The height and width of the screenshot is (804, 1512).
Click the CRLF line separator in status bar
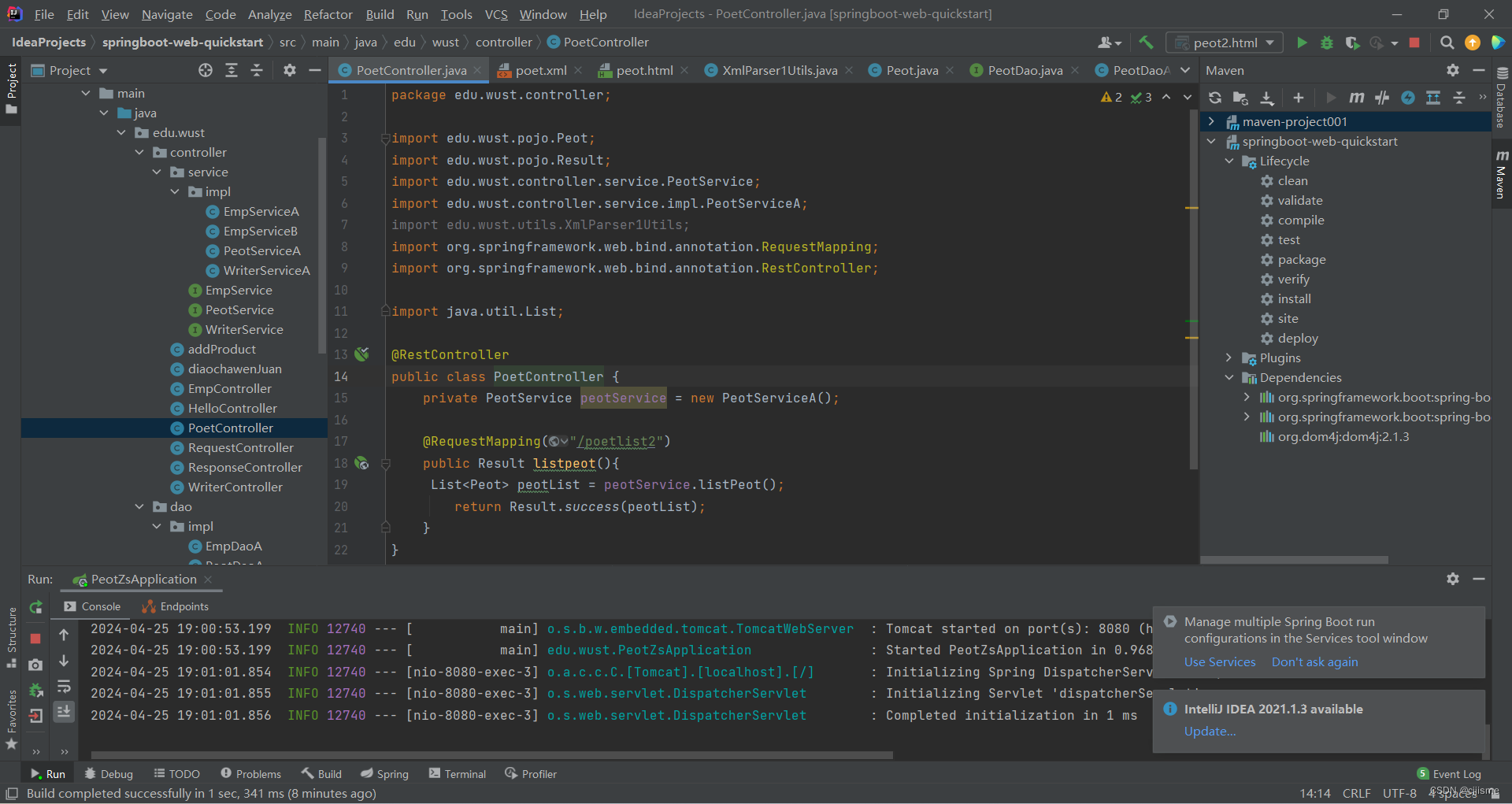1356,793
